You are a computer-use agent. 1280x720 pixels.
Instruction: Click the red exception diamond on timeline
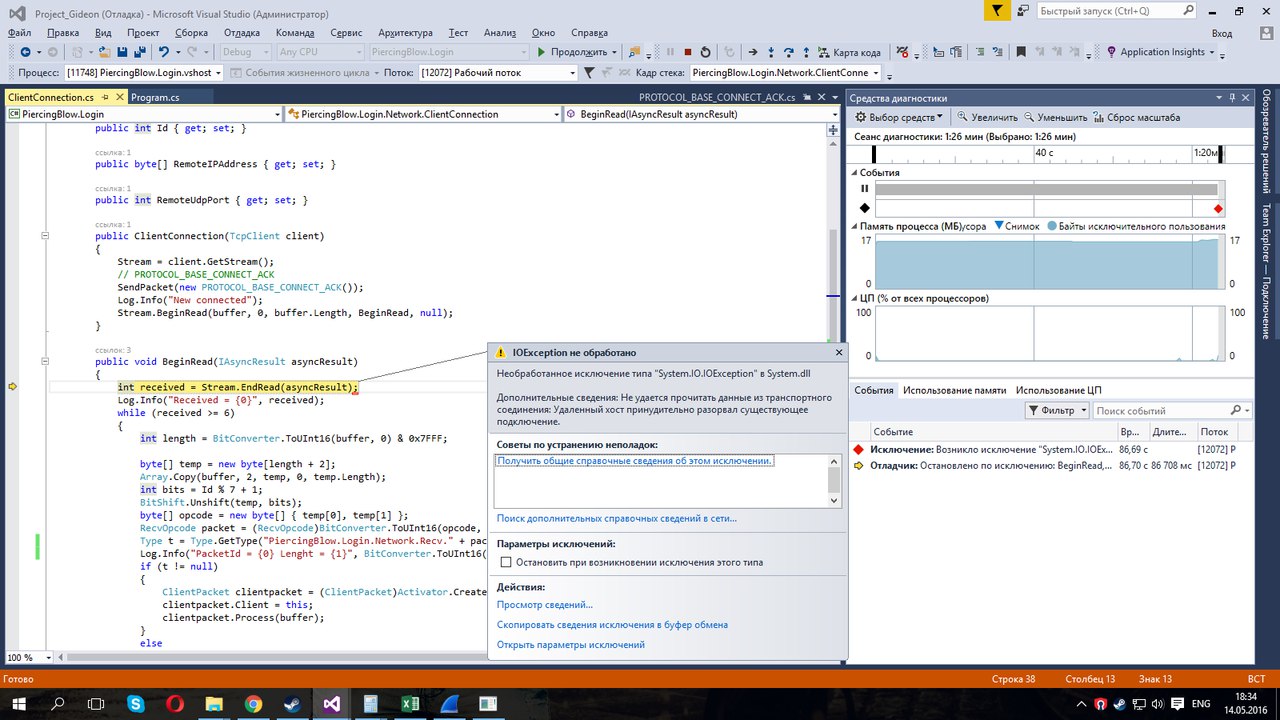(1218, 208)
